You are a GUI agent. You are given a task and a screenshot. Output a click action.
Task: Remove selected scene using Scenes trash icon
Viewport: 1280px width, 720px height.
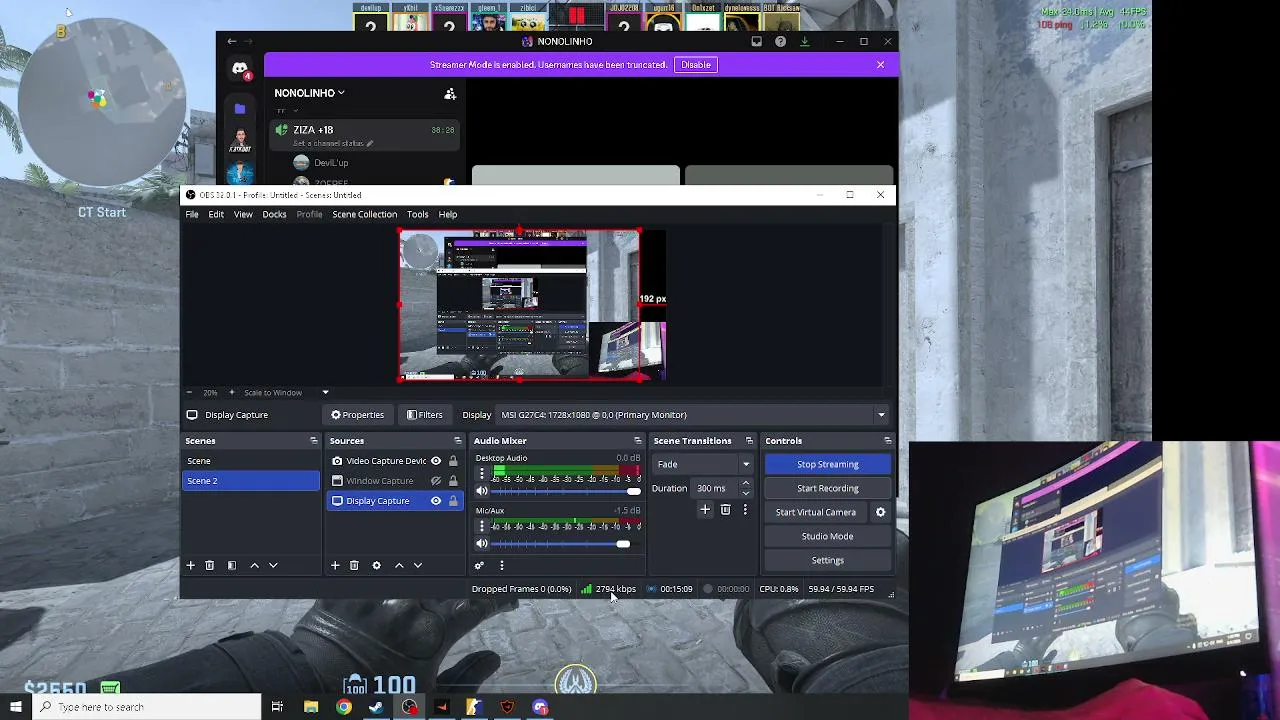(209, 565)
